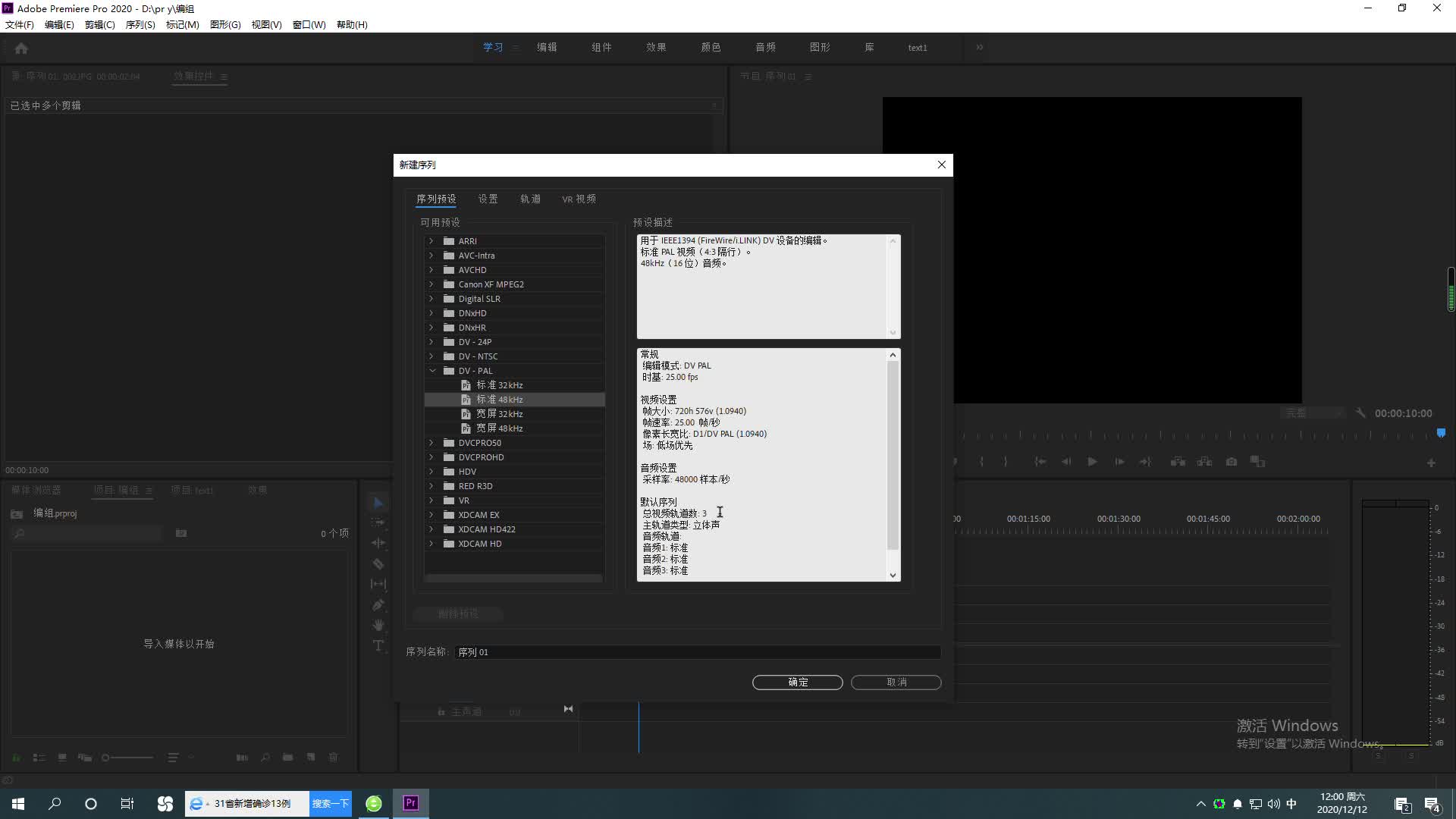The width and height of the screenshot is (1456, 819).
Task: Switch to the VR 视频 tab
Action: [x=579, y=199]
